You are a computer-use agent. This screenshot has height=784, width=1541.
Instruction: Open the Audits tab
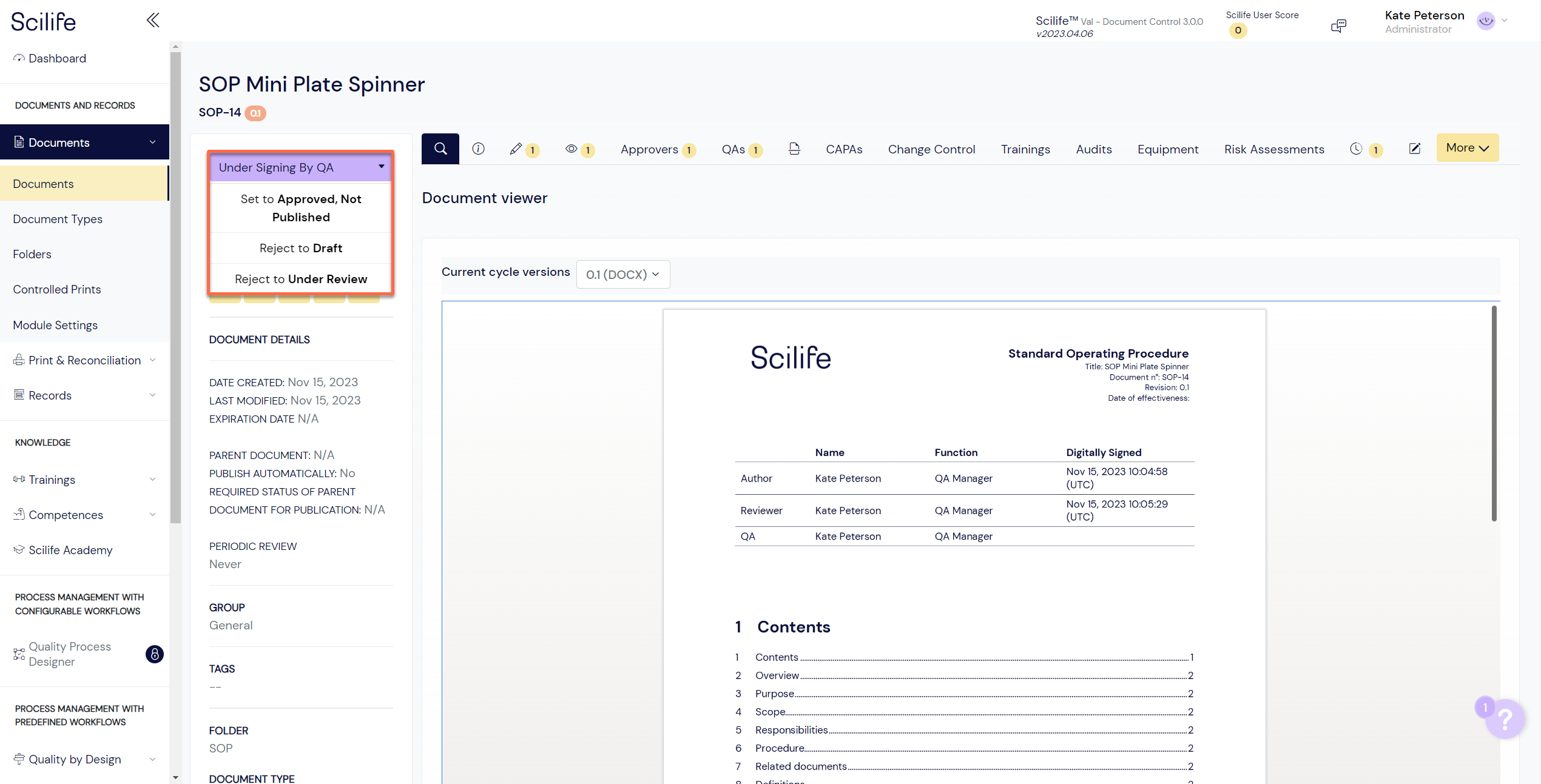click(1093, 149)
